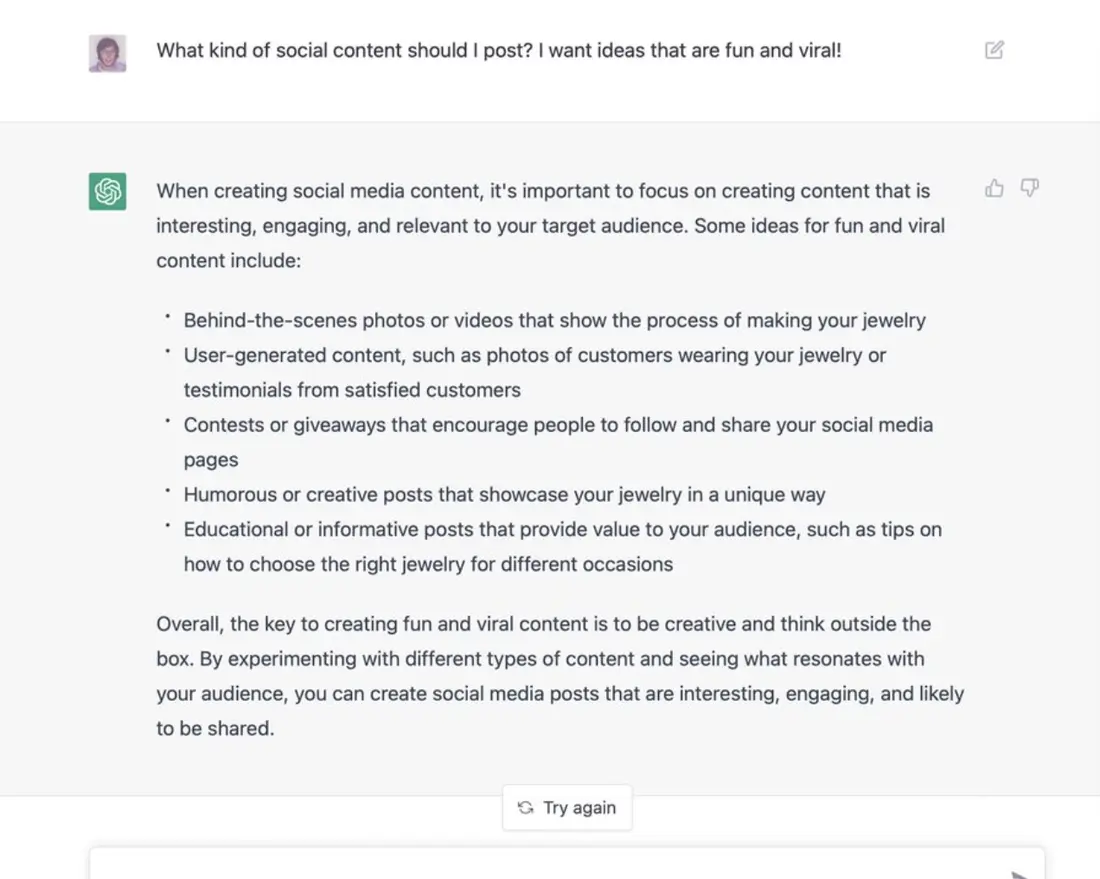Click the 'Educational or informative posts' bullet
1100x879 pixels.
[563, 546]
